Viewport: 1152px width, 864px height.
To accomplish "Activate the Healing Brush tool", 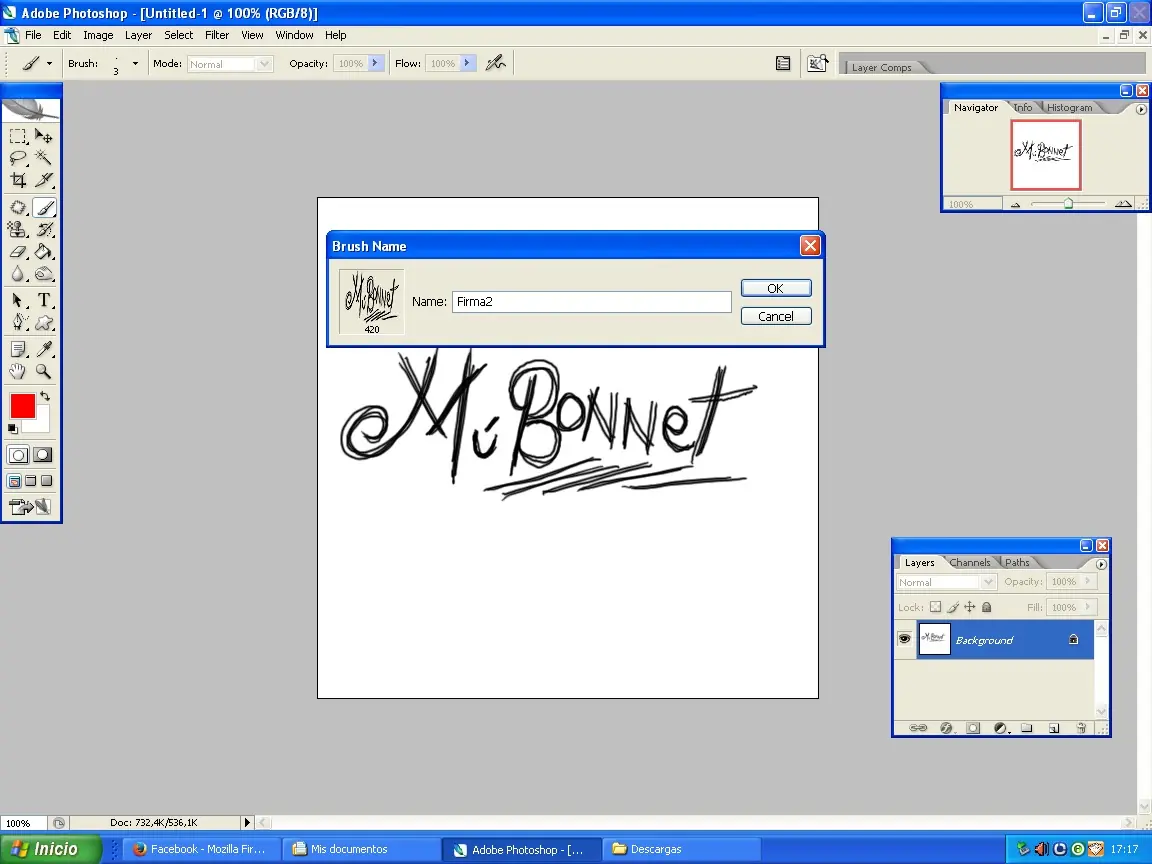I will coord(17,207).
